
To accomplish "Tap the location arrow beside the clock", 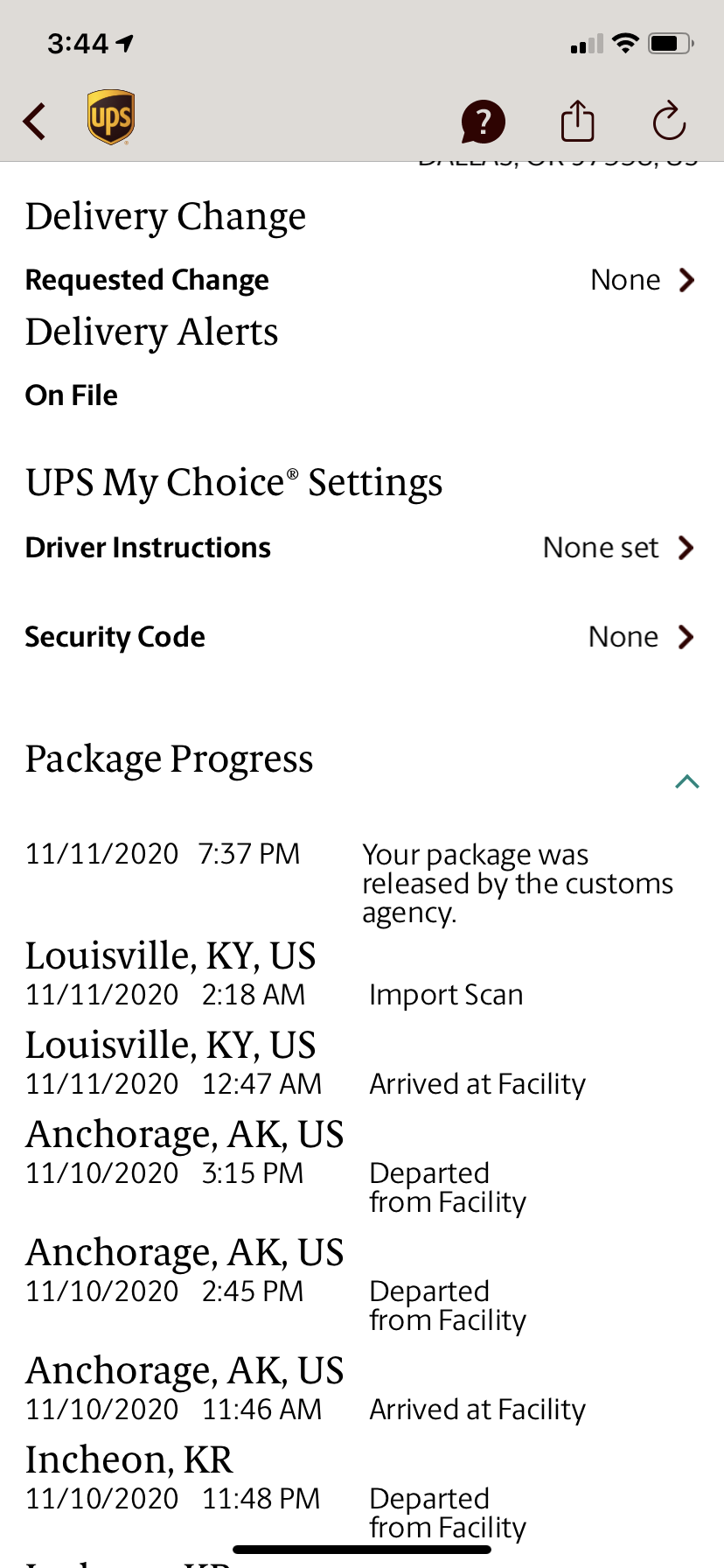I will pyautogui.click(x=125, y=43).
